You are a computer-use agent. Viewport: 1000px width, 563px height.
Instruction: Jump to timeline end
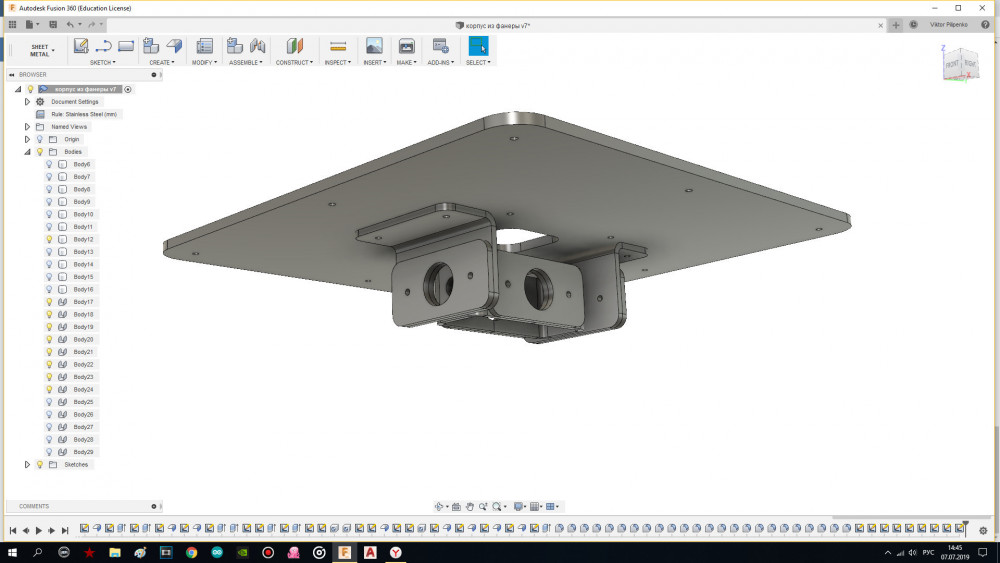click(x=65, y=530)
